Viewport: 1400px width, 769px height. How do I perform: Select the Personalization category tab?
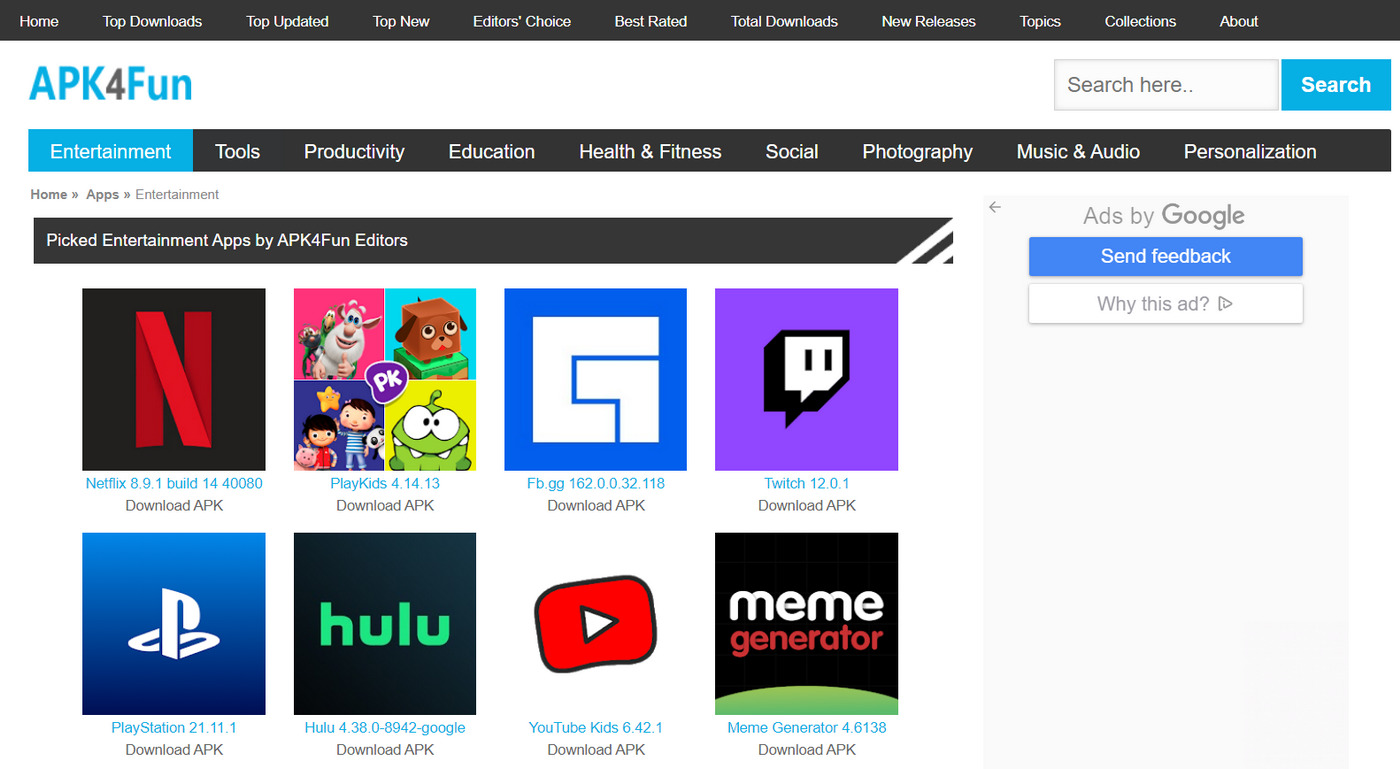[1250, 151]
